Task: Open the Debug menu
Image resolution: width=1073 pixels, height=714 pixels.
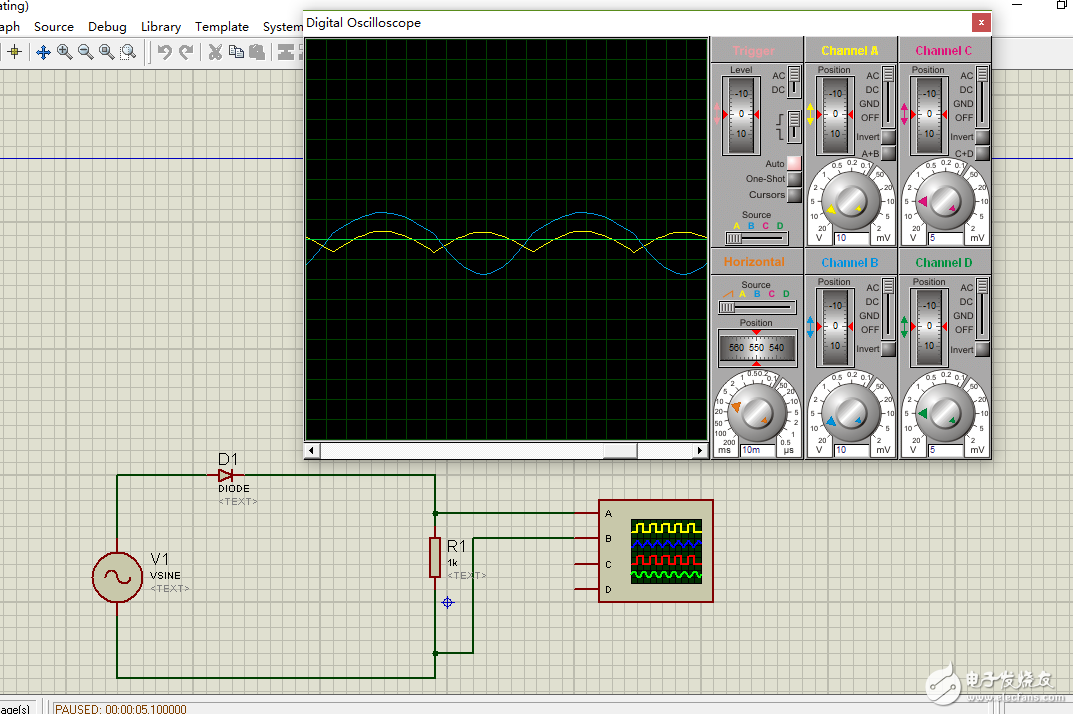Action: 107,27
